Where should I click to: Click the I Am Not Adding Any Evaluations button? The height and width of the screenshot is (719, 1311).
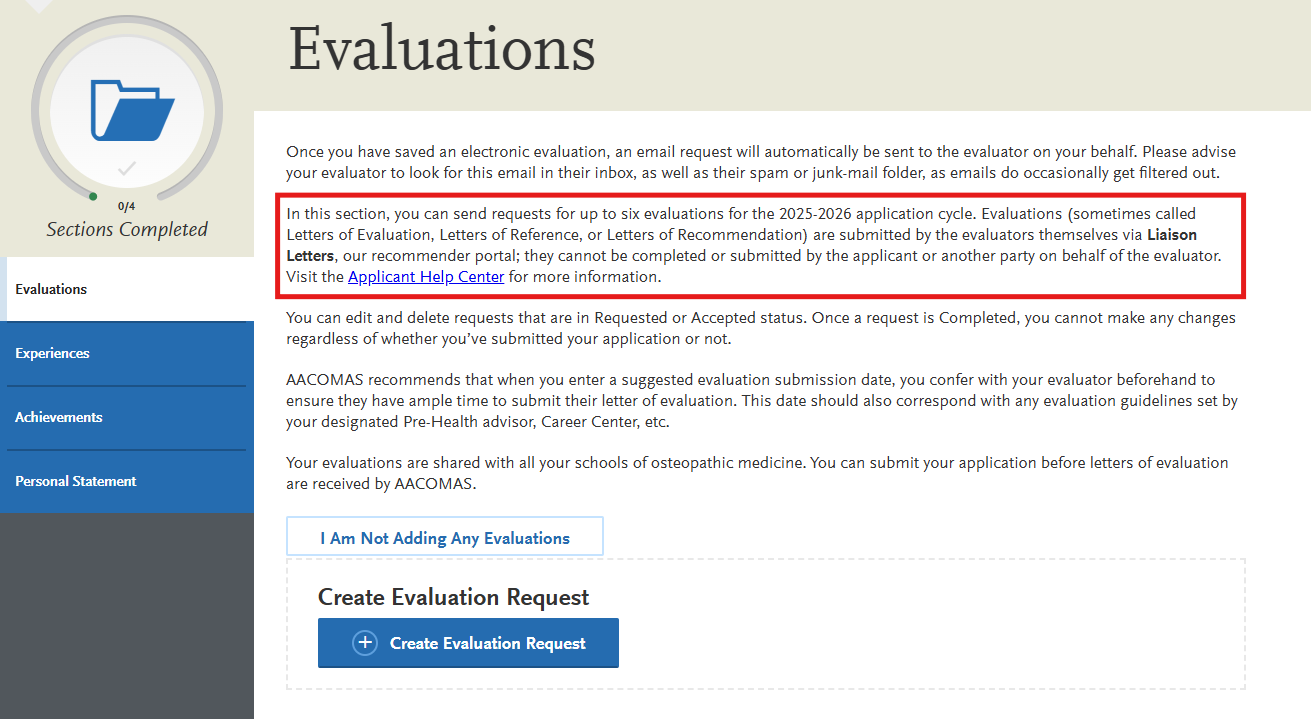(x=444, y=537)
